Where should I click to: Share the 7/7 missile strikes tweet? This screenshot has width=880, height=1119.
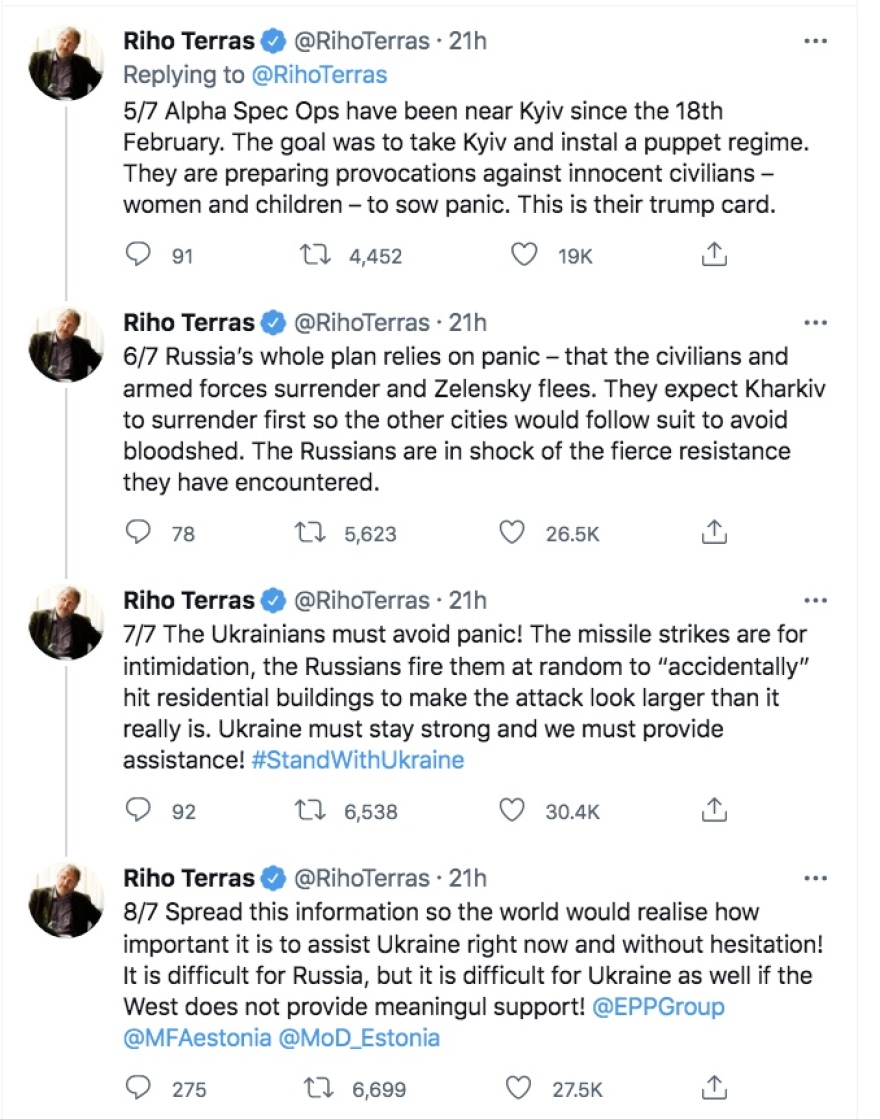[x=713, y=811]
